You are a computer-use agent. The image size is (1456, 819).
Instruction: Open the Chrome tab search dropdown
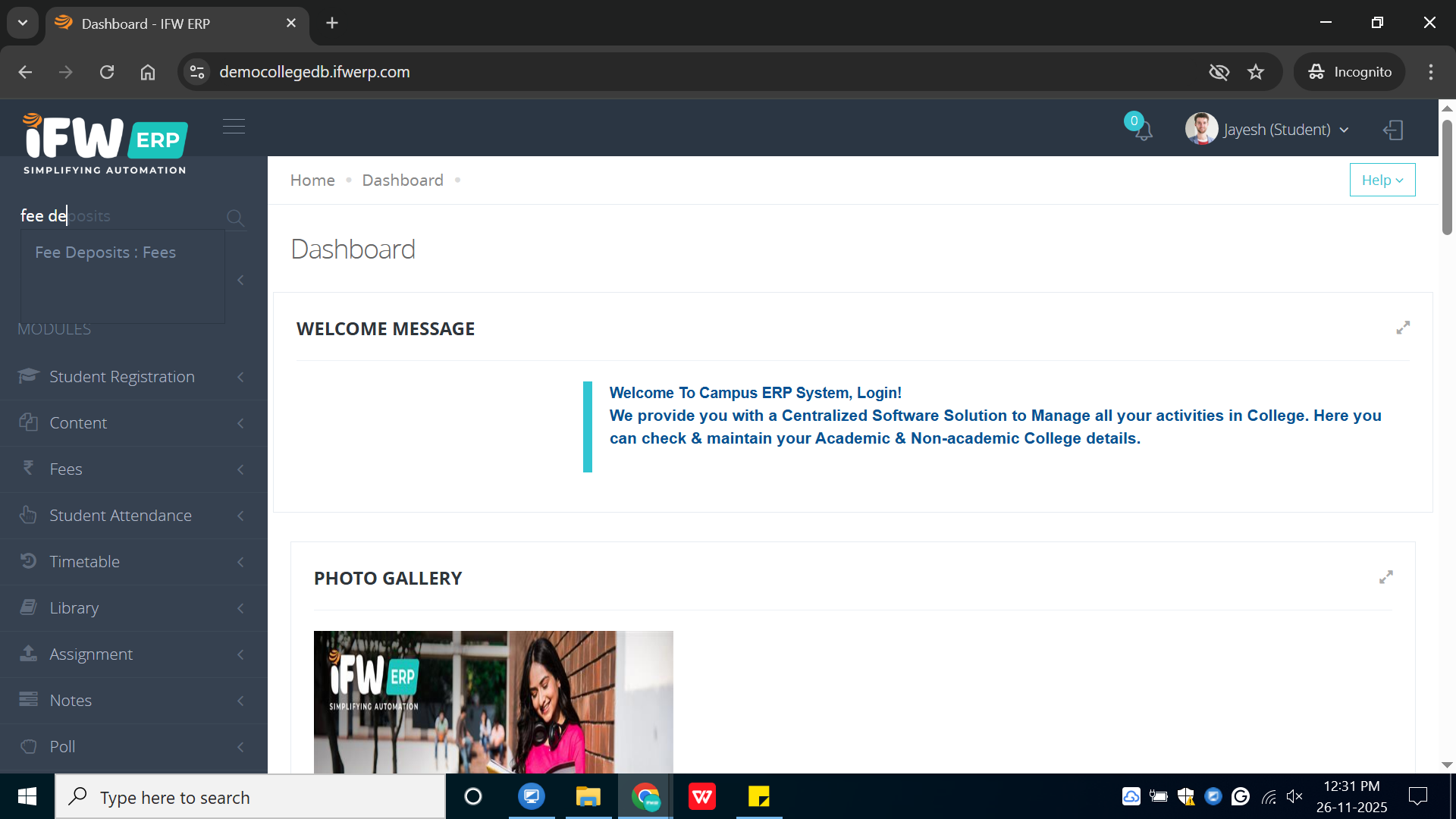[23, 23]
